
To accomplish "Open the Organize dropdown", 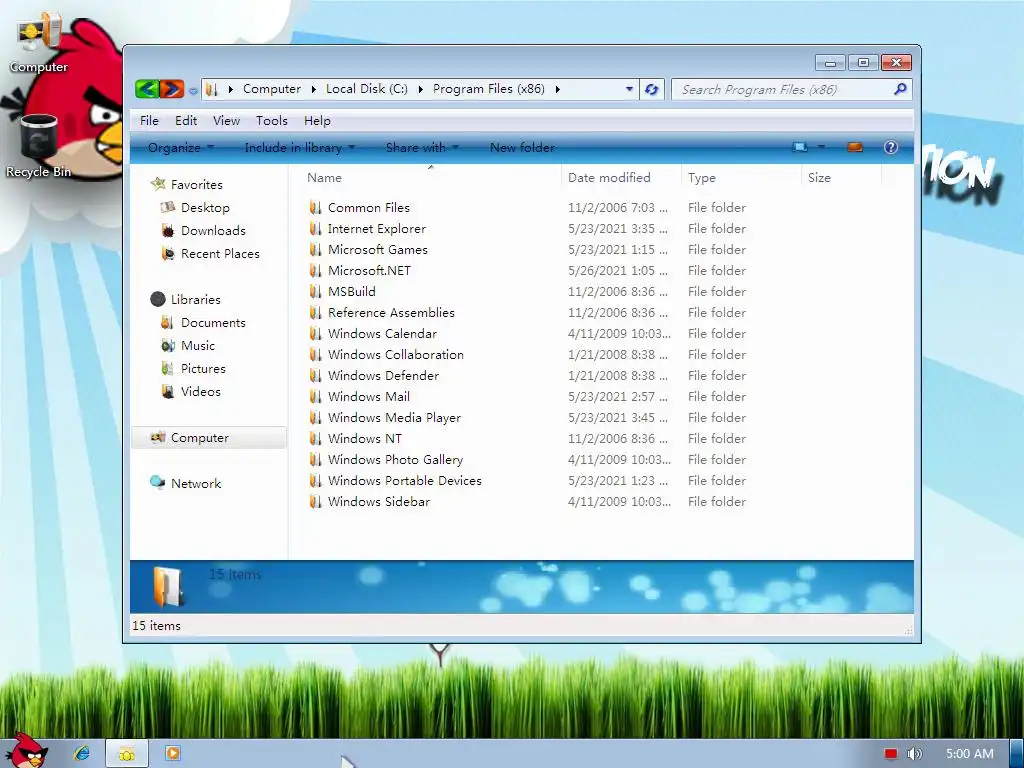I will (x=181, y=148).
